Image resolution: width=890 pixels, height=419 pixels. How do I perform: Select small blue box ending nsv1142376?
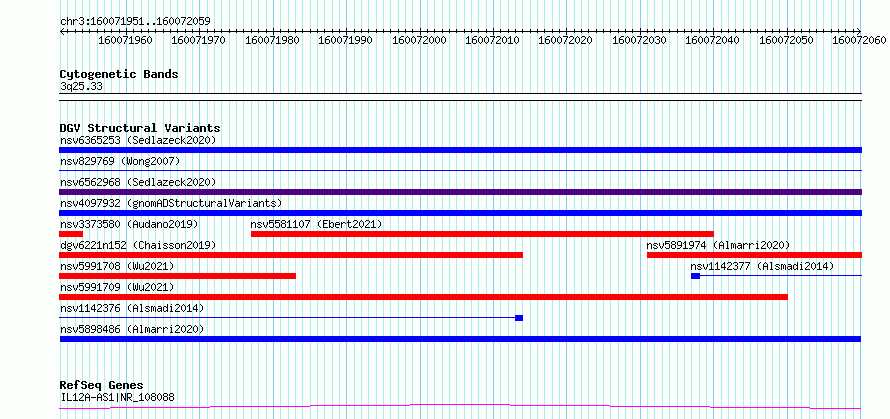[x=519, y=318]
